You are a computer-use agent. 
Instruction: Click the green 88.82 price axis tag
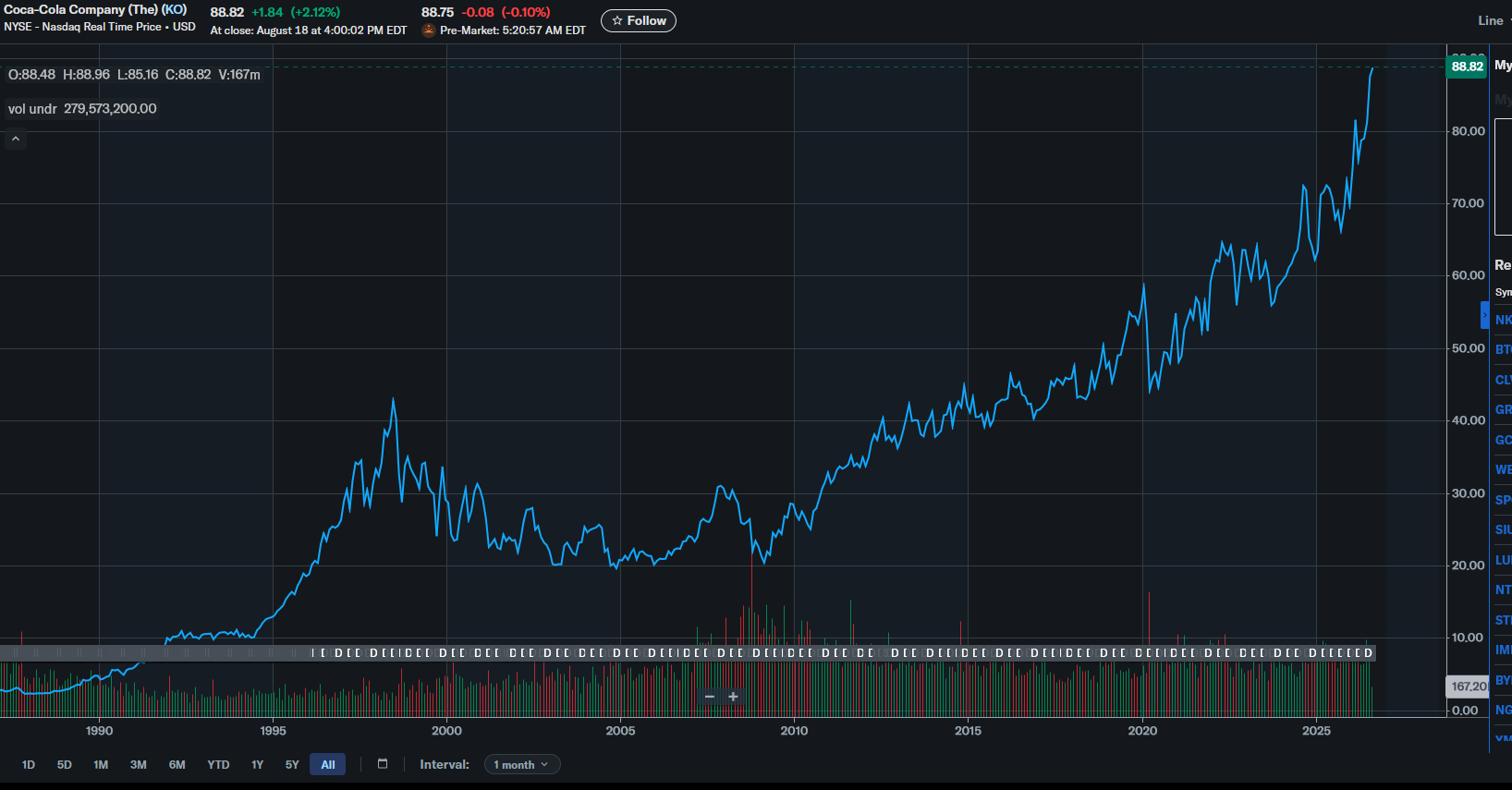(x=1467, y=67)
